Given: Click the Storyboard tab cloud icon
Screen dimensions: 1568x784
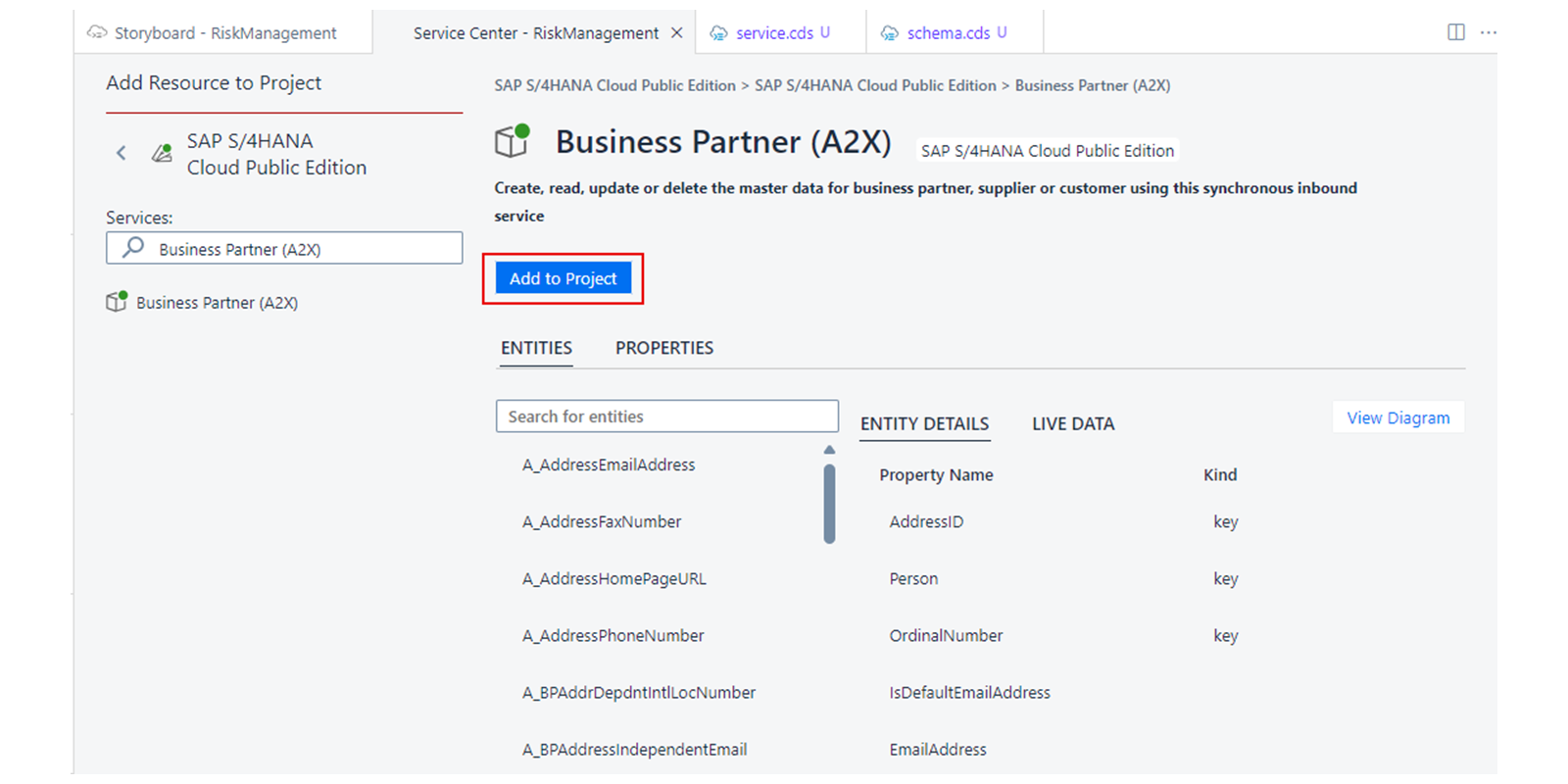Looking at the screenshot, I should [96, 32].
